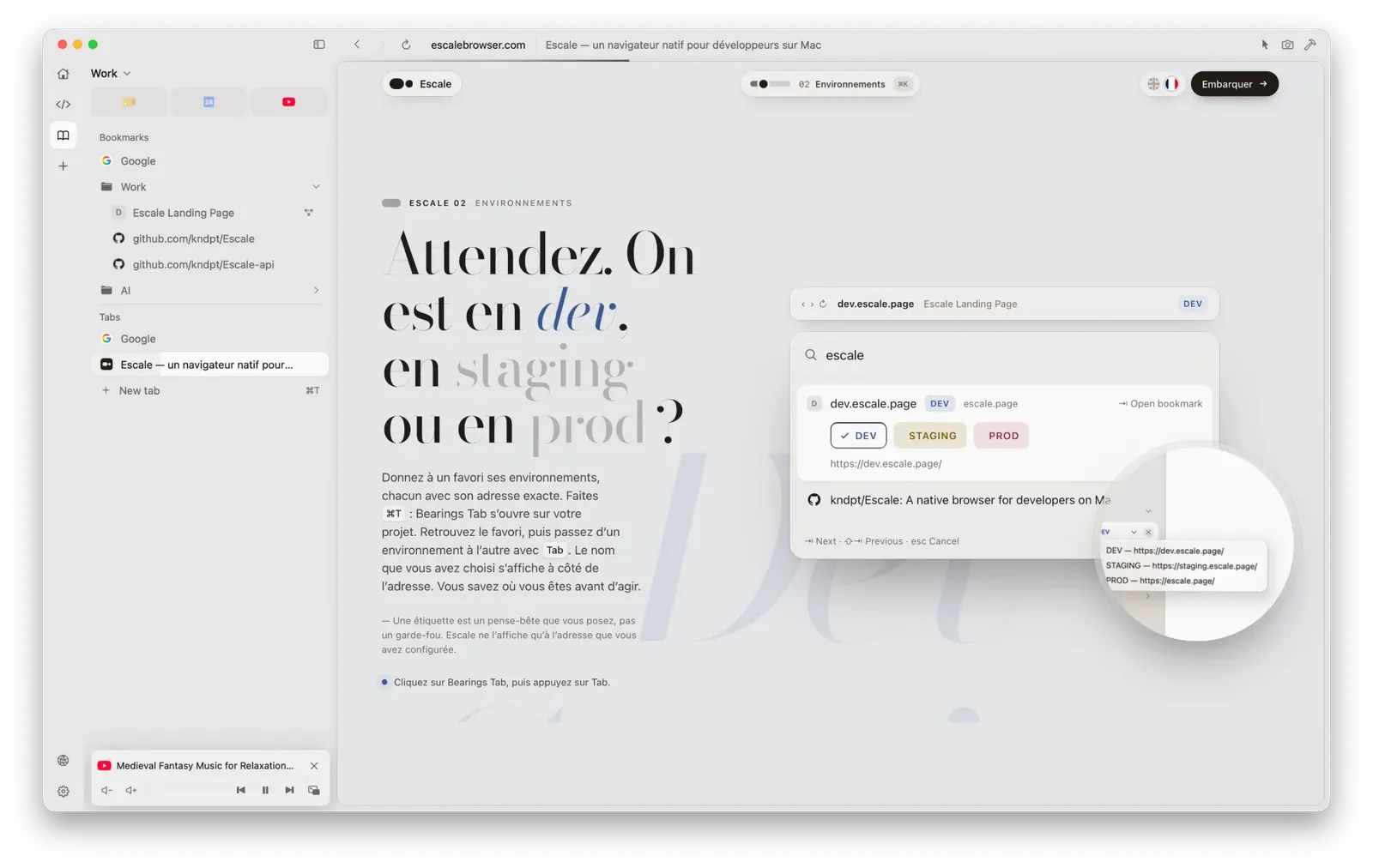Open the 02 Environnements page navigator pill
Image resolution: width=1373 pixels, height=868 pixels.
coord(830,84)
